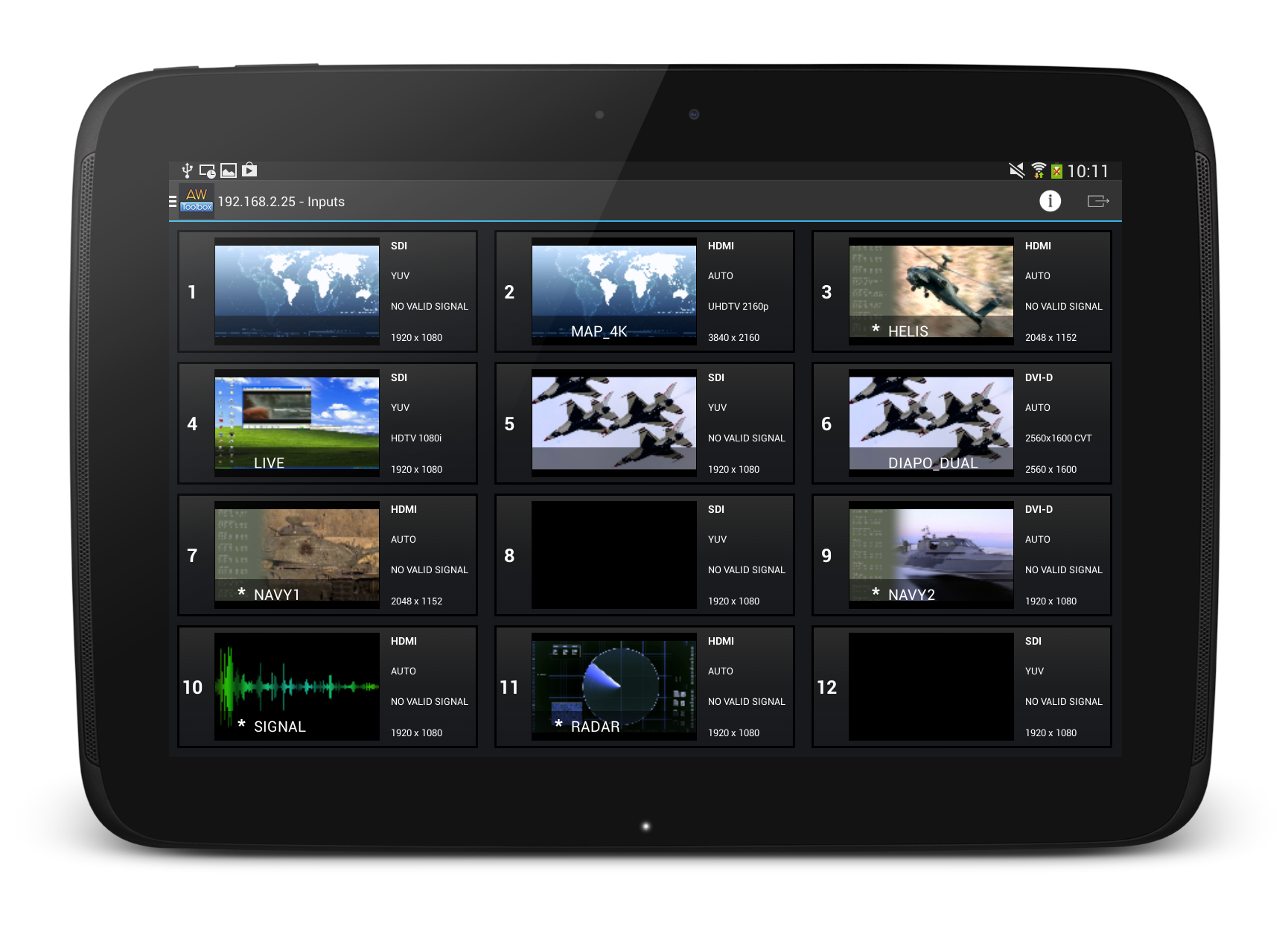1288x929 pixels.
Task: Click input number 5 label
Action: (509, 424)
